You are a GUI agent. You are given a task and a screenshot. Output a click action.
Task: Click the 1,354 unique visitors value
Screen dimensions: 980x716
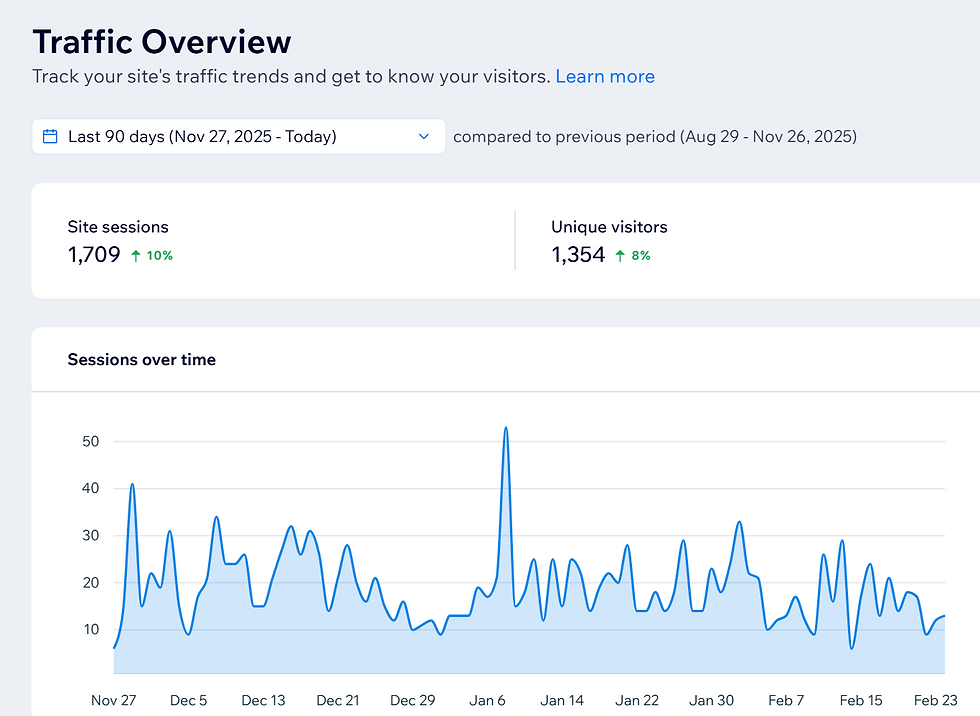click(x=578, y=255)
